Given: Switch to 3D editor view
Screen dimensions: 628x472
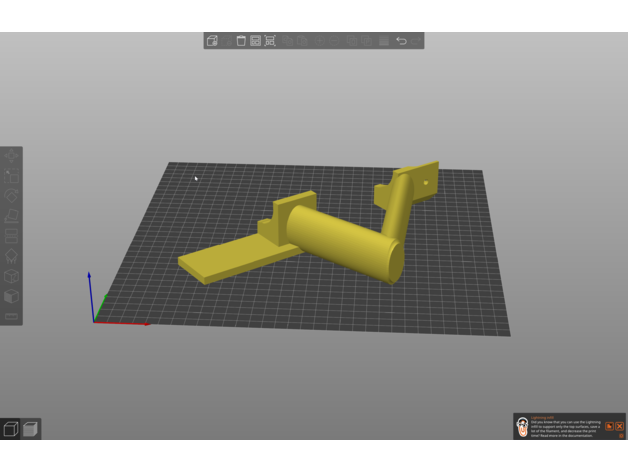Looking at the screenshot, I should [11, 429].
